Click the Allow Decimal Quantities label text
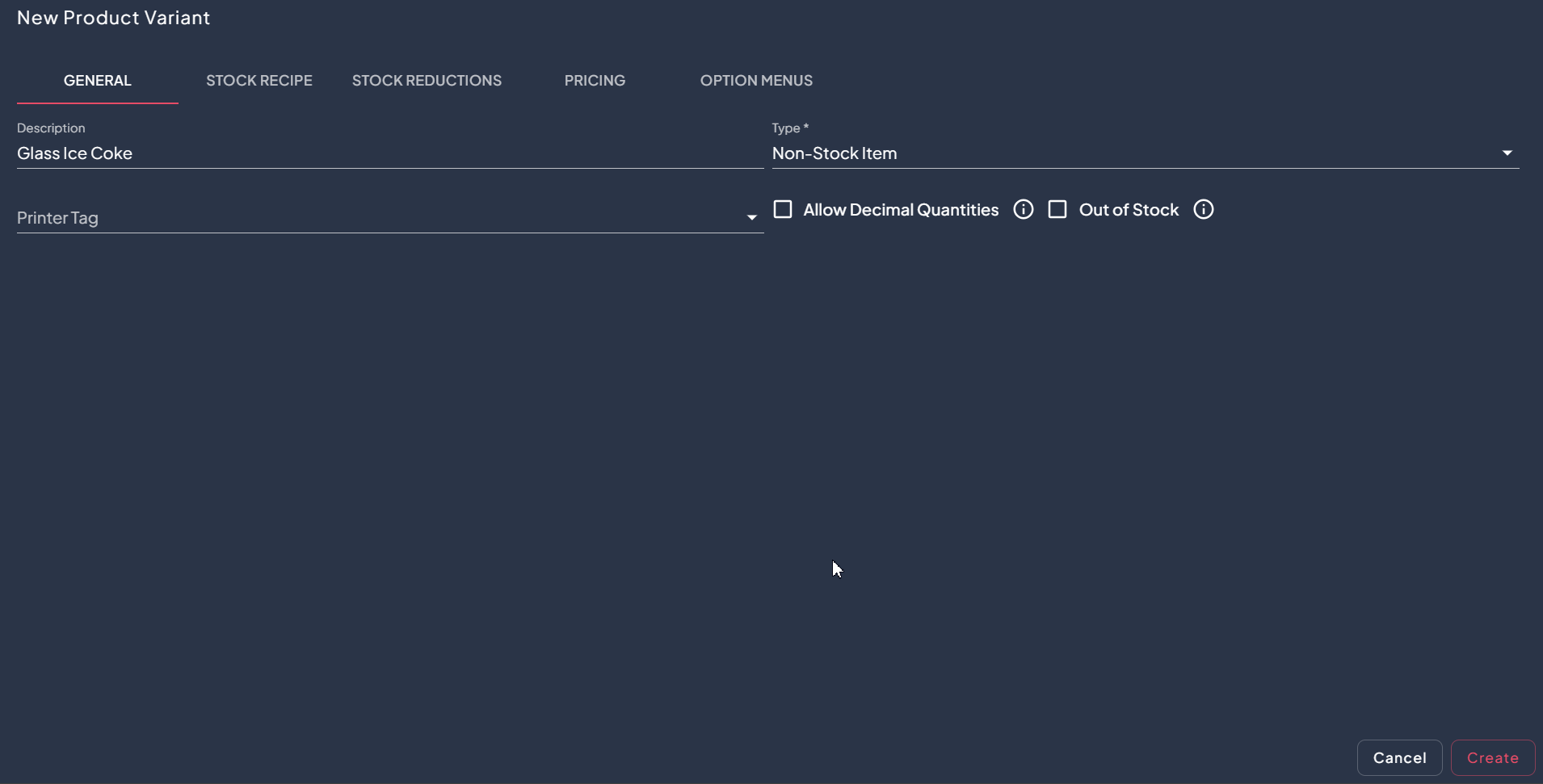The image size is (1543, 784). tap(901, 210)
